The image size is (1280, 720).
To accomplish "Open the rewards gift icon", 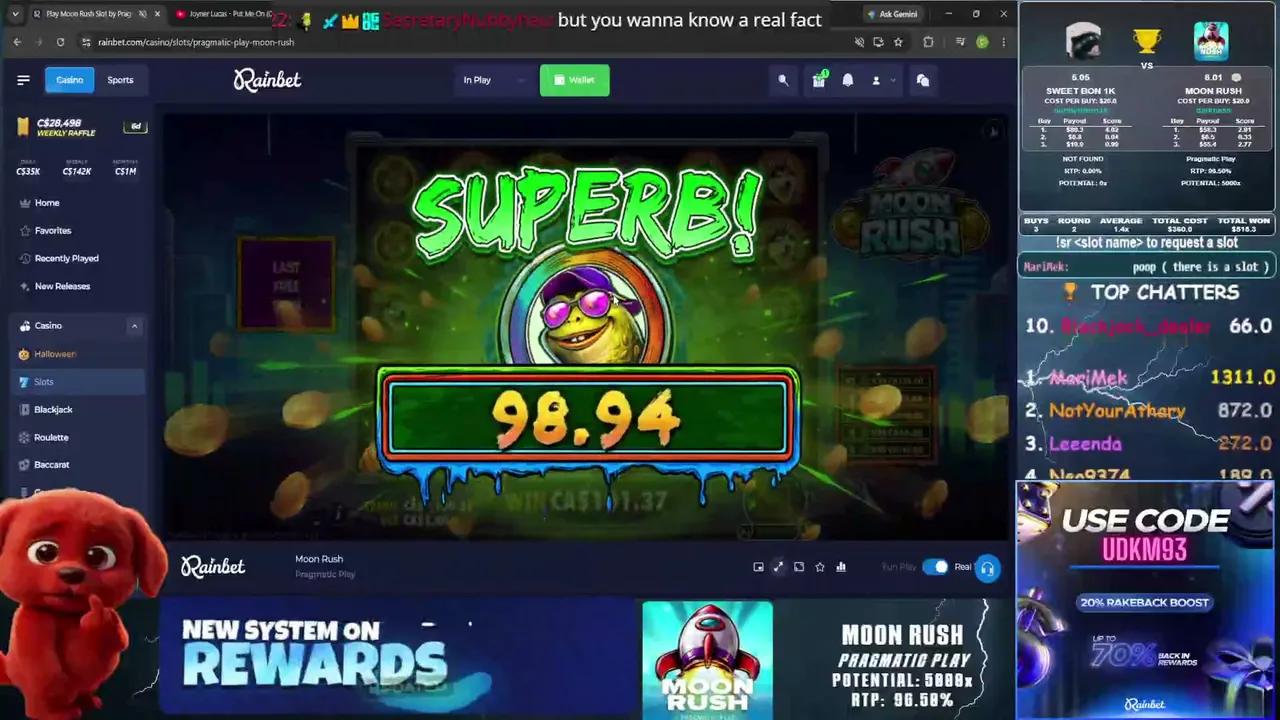I will click(819, 80).
